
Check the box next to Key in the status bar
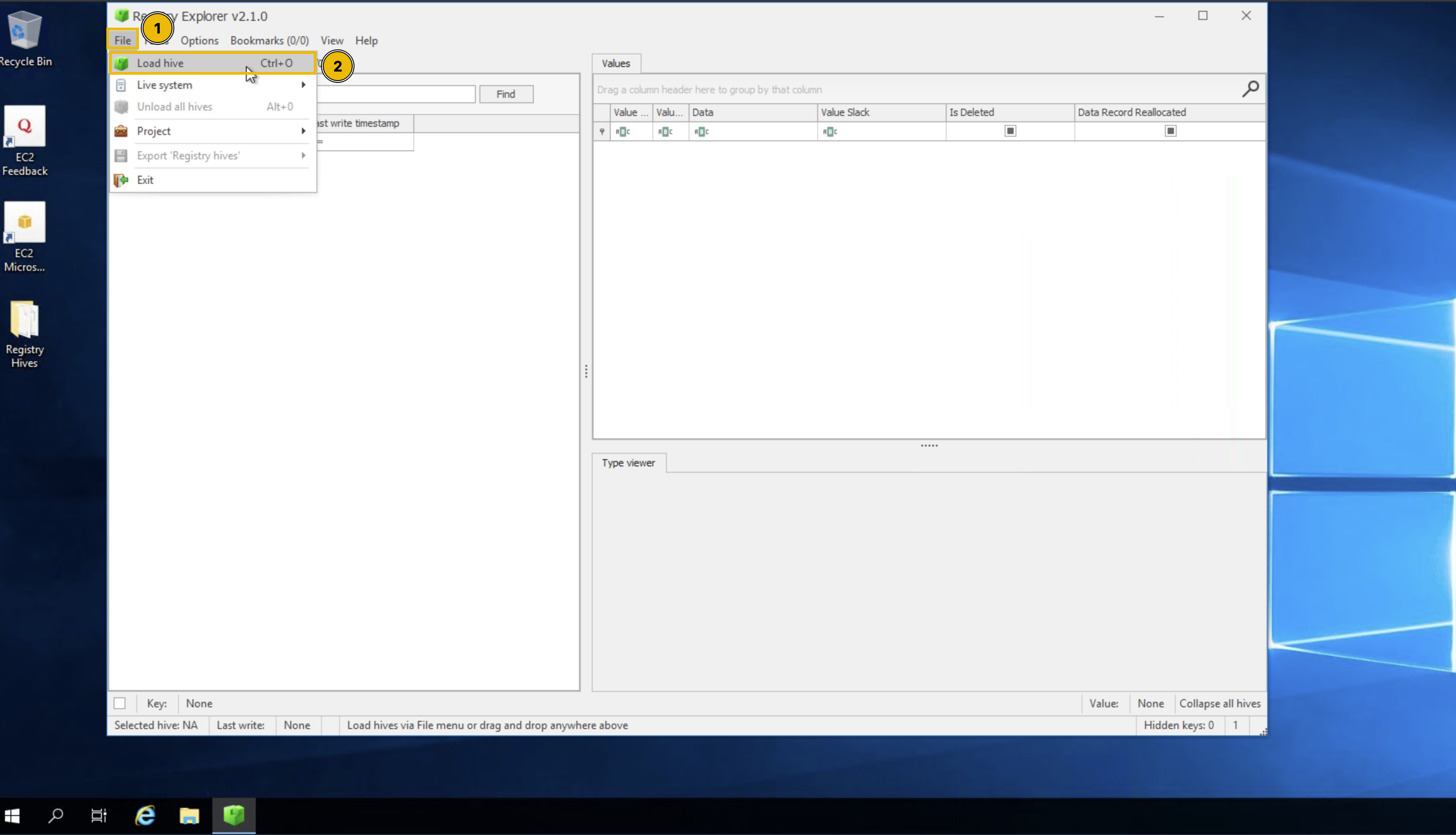coord(121,703)
